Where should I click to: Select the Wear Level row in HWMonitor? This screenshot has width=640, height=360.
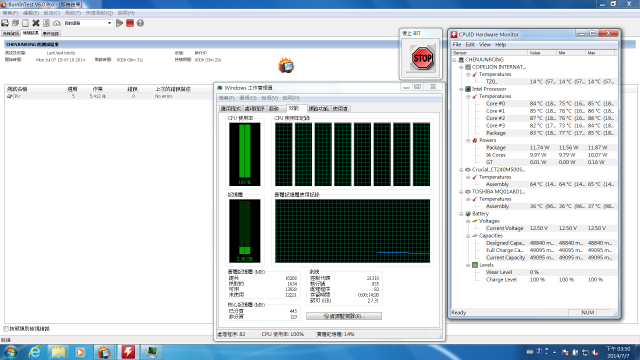click(550, 272)
